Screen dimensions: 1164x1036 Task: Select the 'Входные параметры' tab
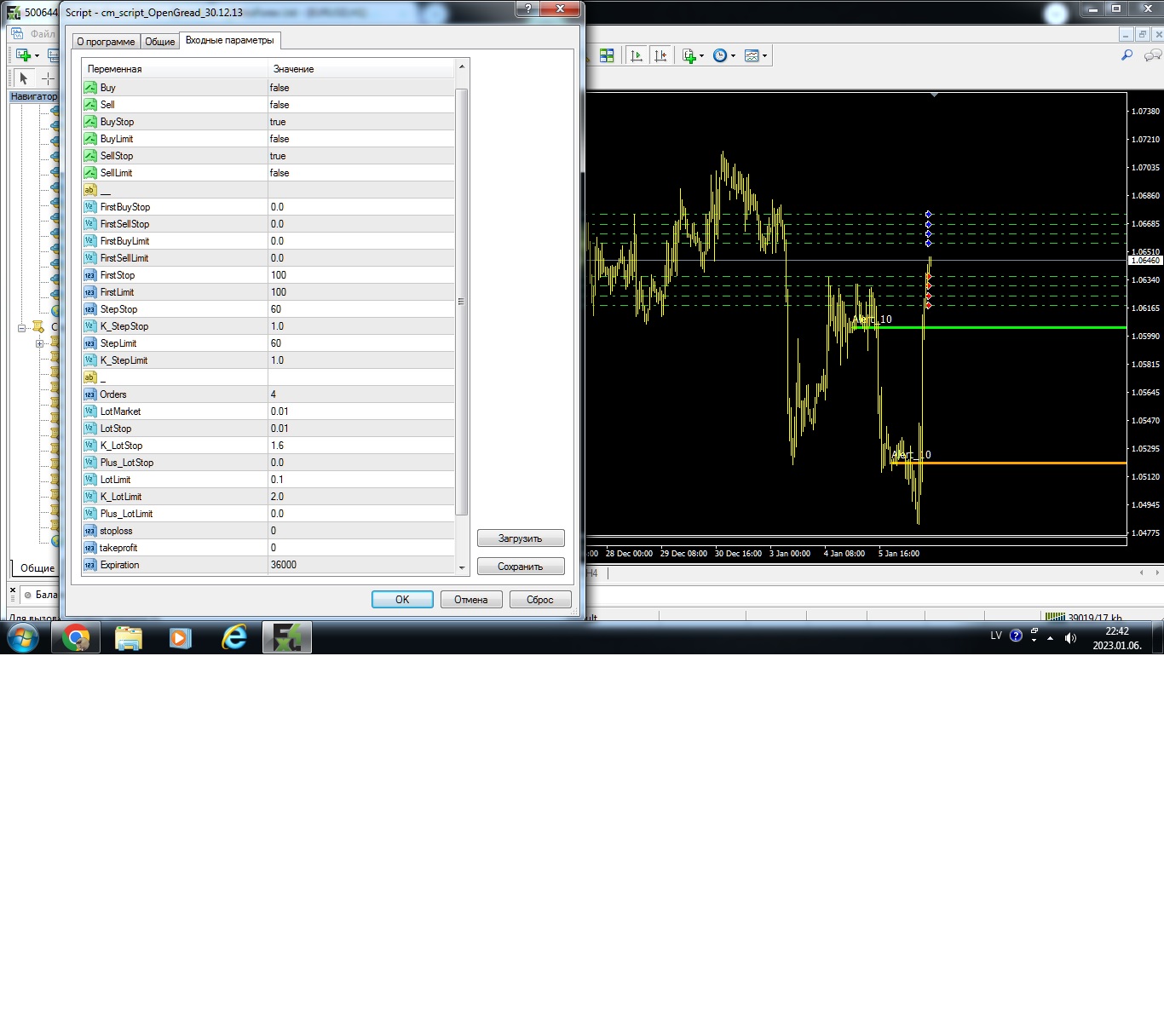(x=230, y=40)
